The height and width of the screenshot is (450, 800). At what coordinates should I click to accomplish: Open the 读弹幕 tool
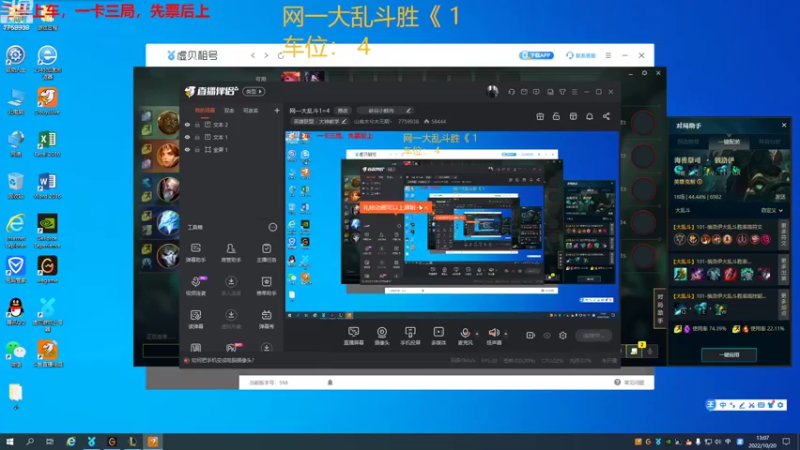(x=196, y=319)
